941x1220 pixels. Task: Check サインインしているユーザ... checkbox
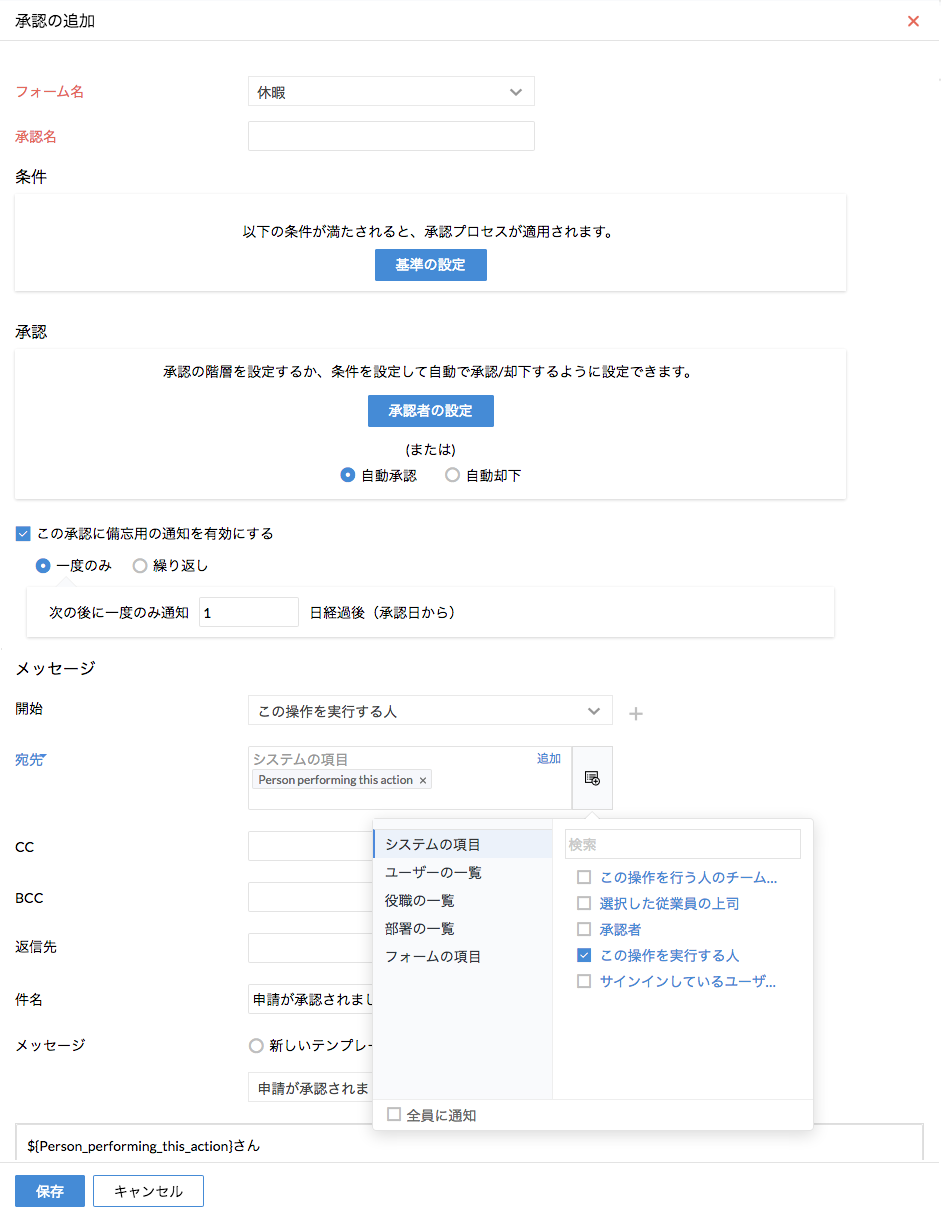(x=584, y=982)
